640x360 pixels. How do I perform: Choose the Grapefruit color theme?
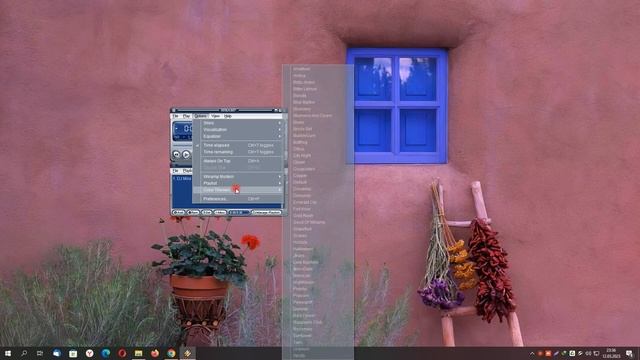point(318,229)
